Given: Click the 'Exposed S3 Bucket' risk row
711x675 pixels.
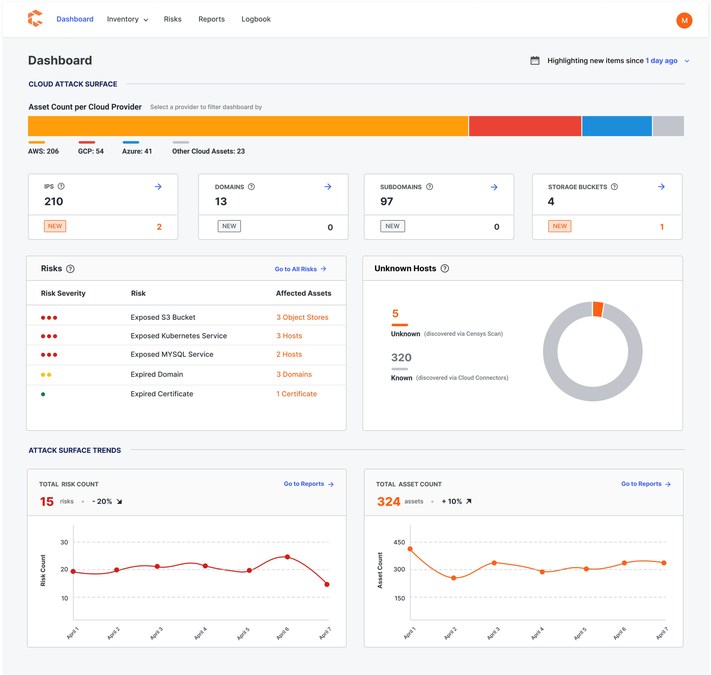Looking at the screenshot, I should (x=186, y=317).
